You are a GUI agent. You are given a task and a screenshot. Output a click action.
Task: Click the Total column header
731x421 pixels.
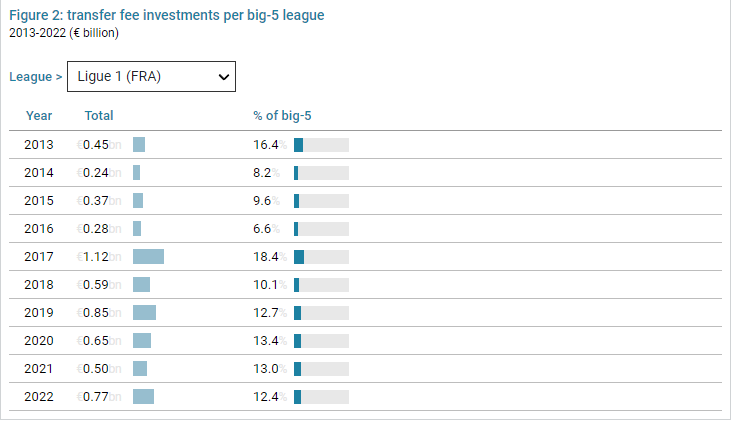(x=99, y=116)
